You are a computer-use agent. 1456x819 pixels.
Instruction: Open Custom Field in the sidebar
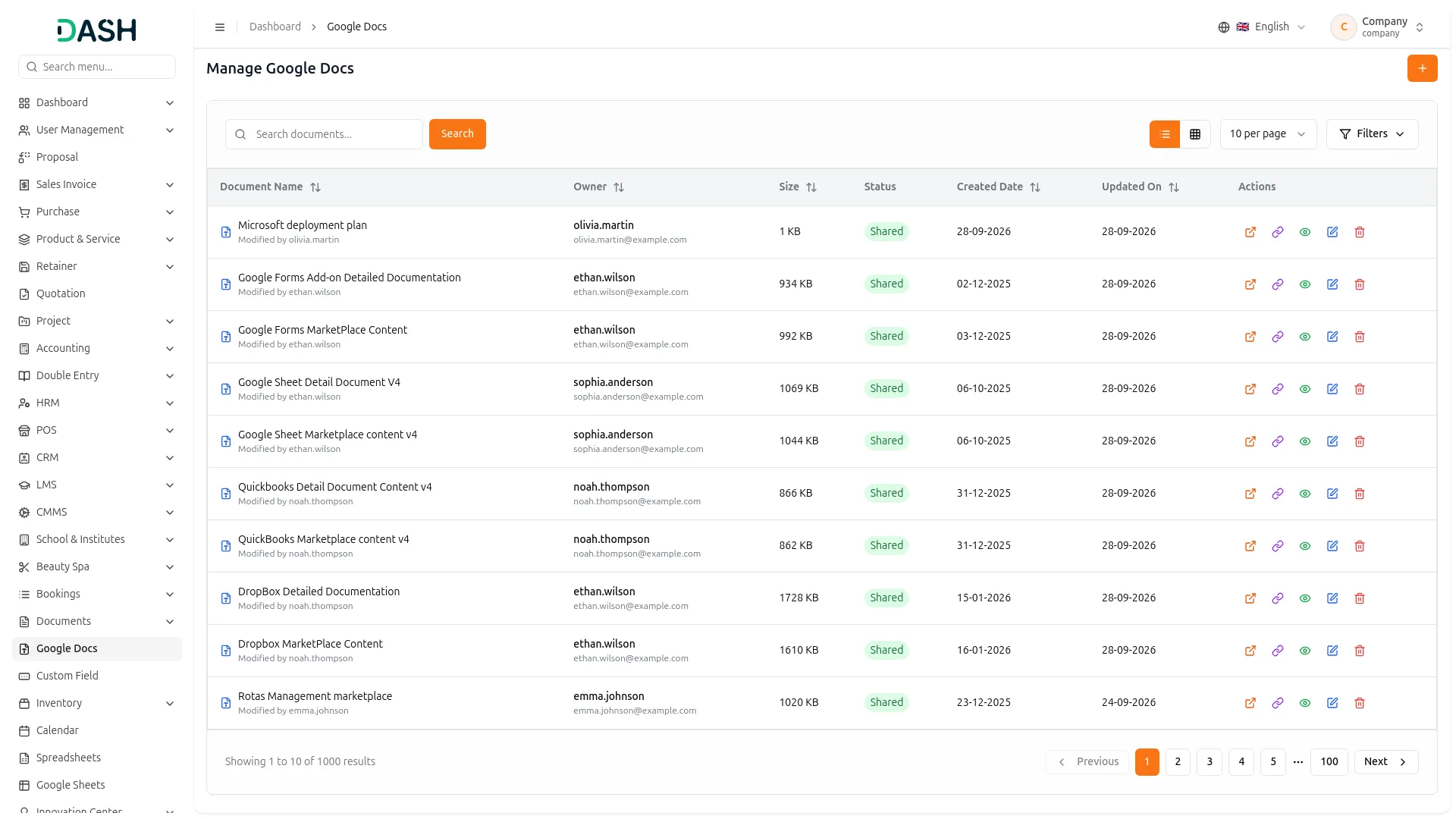pyautogui.click(x=97, y=676)
